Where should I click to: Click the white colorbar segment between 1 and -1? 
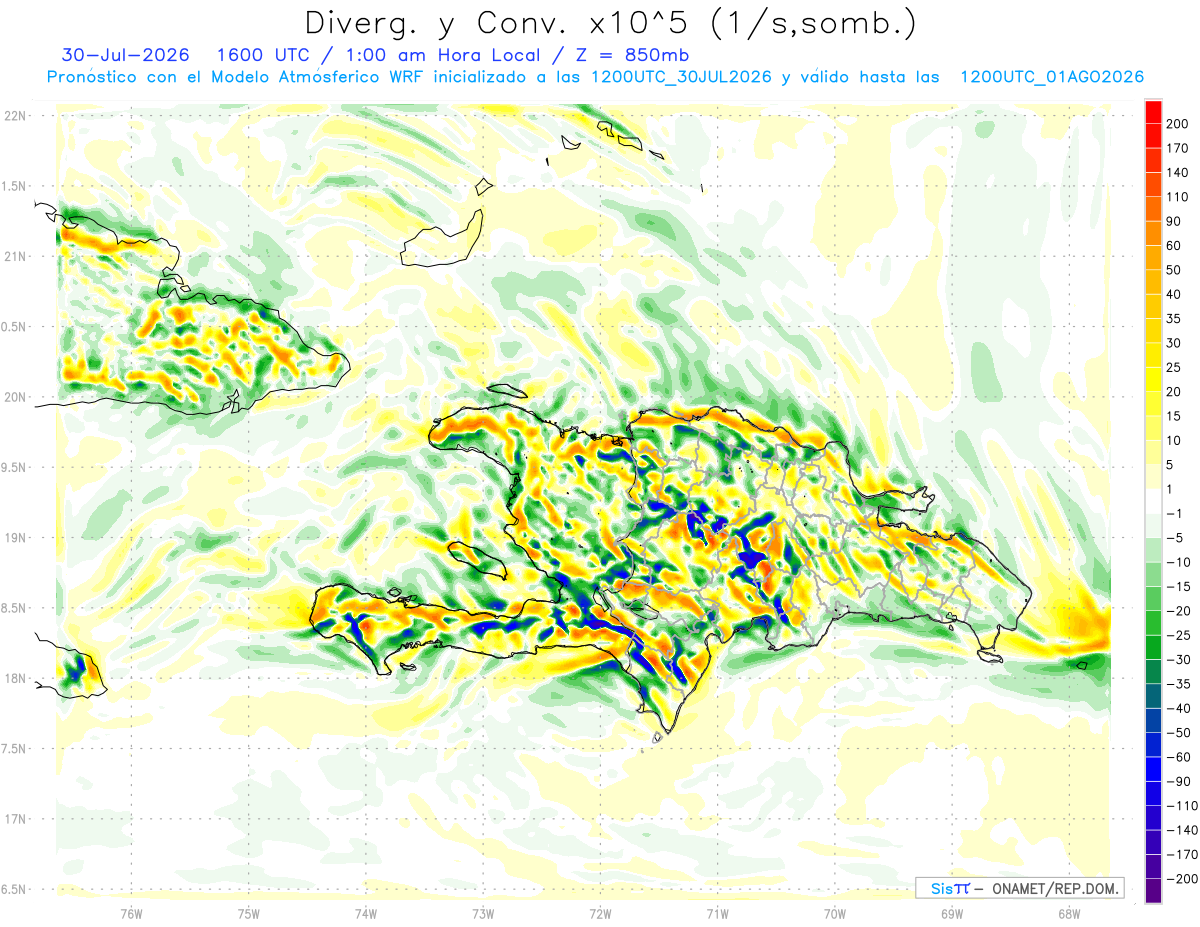click(x=1154, y=501)
